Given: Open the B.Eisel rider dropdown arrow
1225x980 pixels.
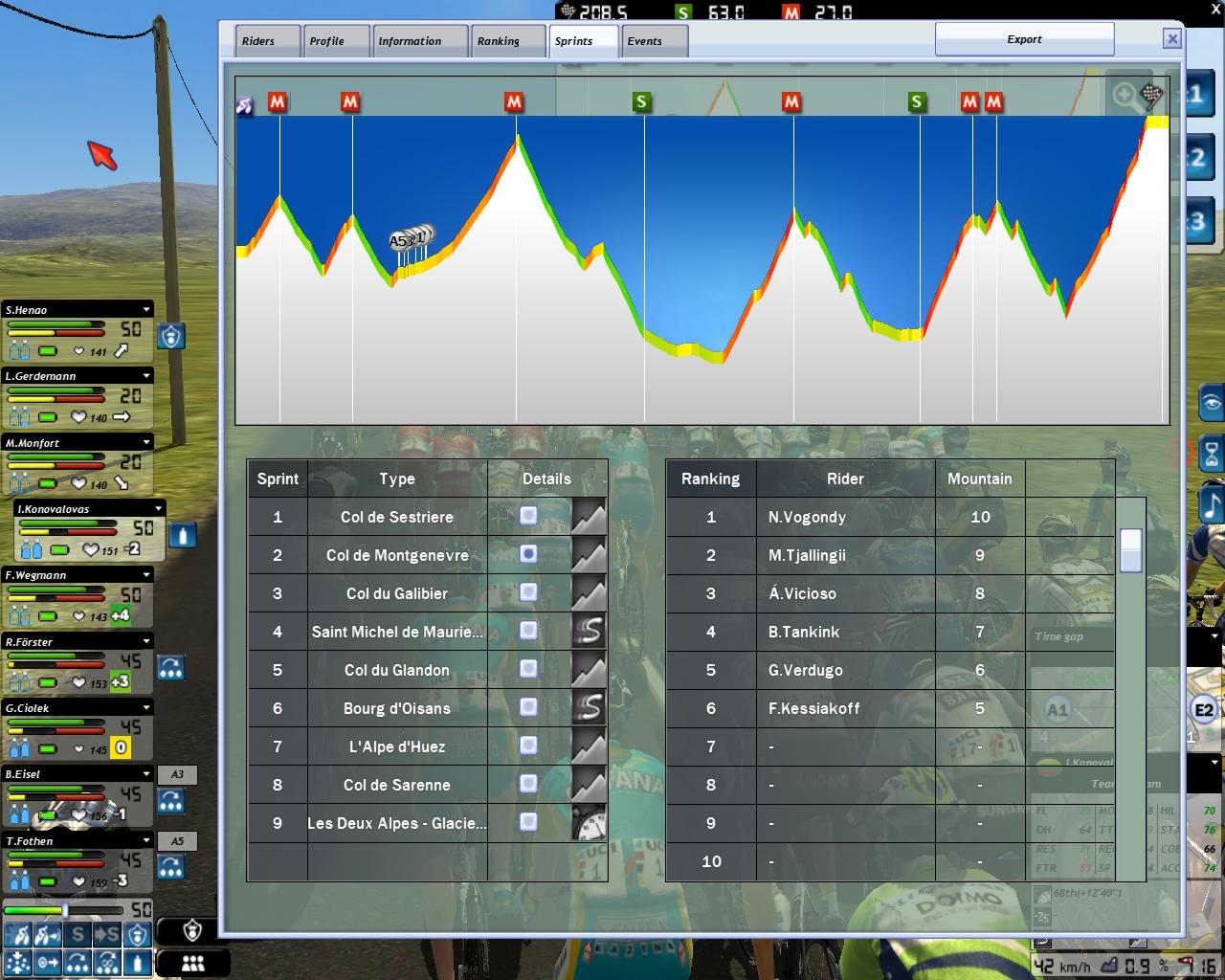Looking at the screenshot, I should pos(146,774).
